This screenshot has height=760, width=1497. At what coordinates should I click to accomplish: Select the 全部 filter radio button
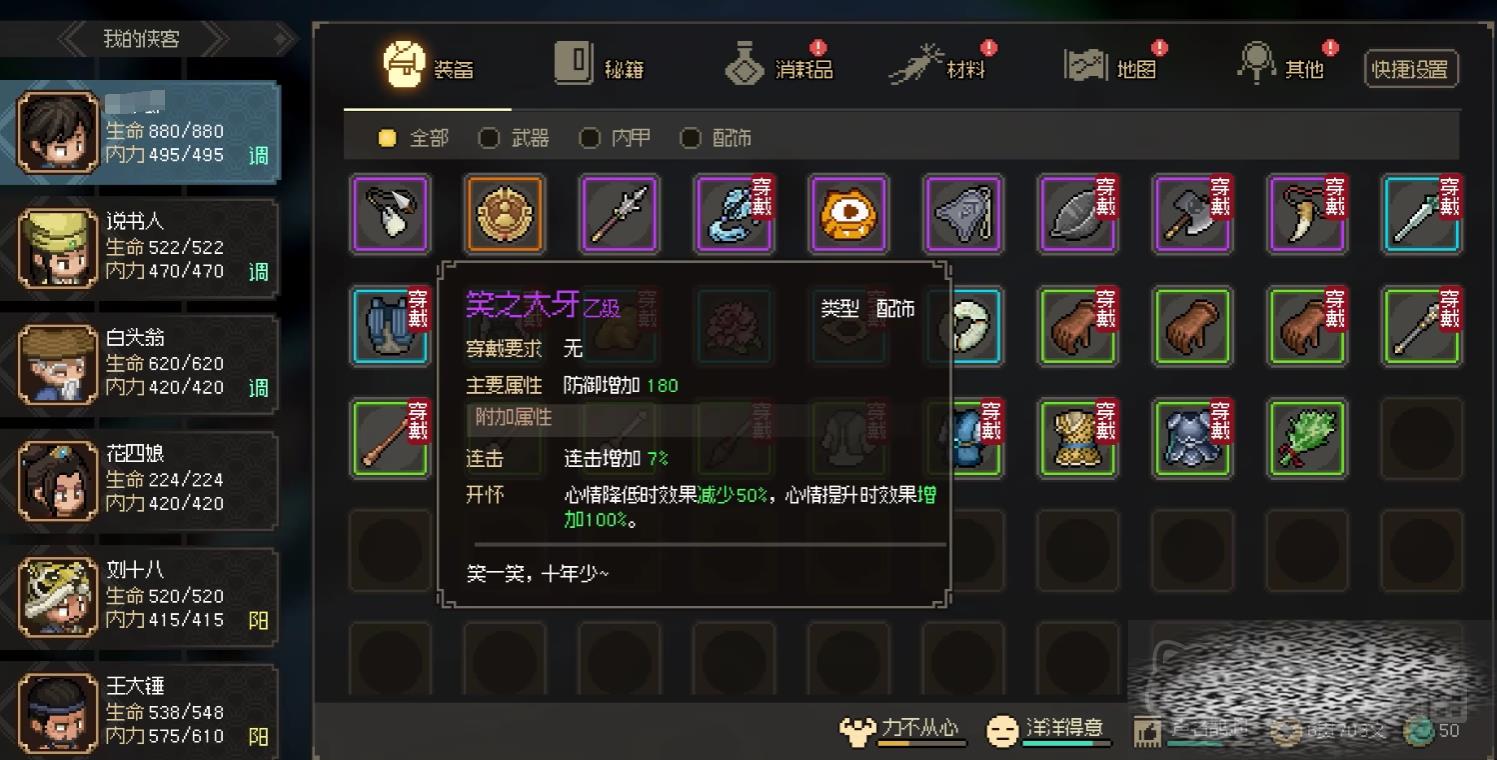tap(388, 139)
